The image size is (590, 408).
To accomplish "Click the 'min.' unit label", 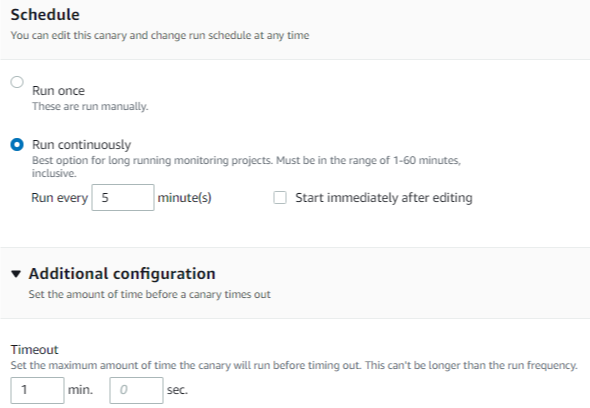I will (81, 390).
